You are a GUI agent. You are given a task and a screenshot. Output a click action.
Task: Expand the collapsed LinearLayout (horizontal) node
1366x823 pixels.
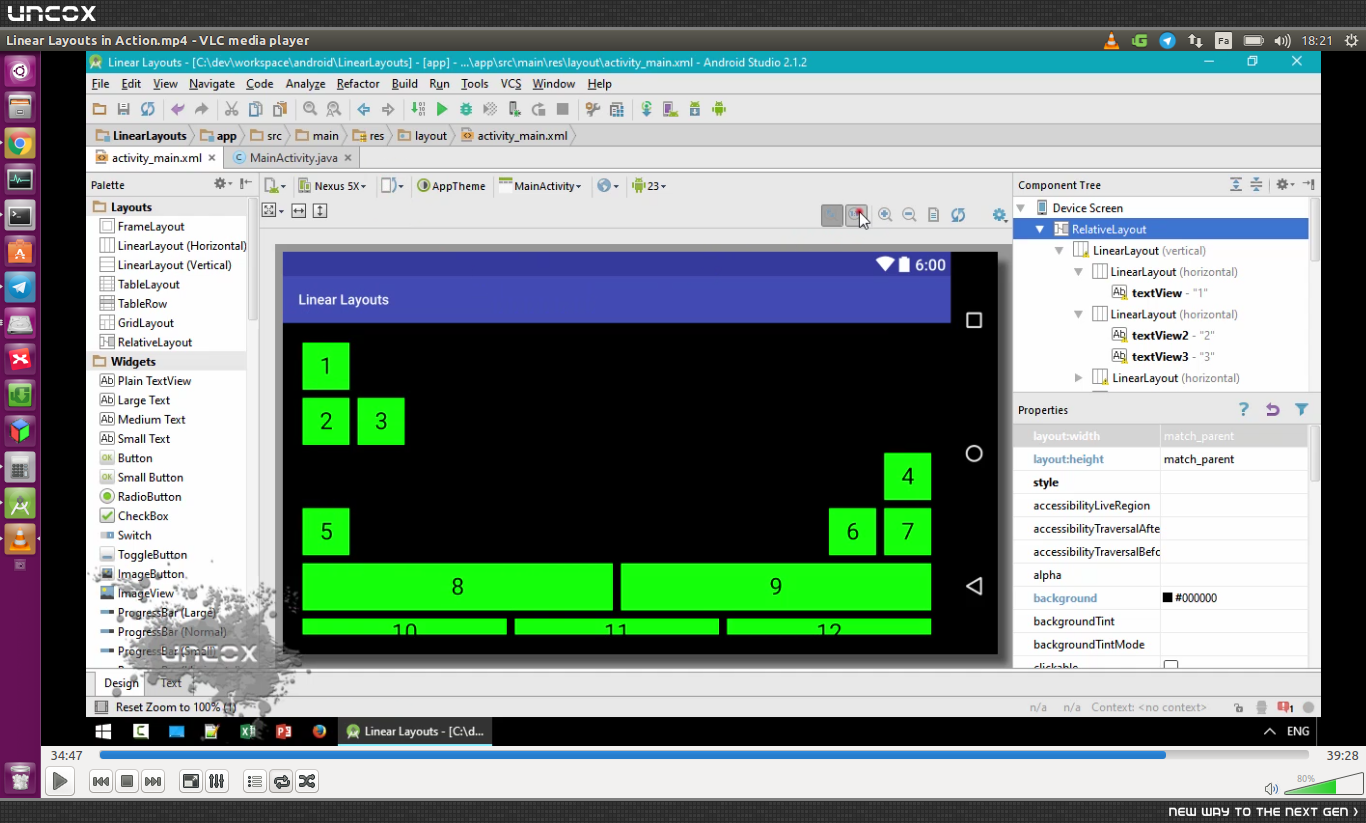tap(1078, 378)
